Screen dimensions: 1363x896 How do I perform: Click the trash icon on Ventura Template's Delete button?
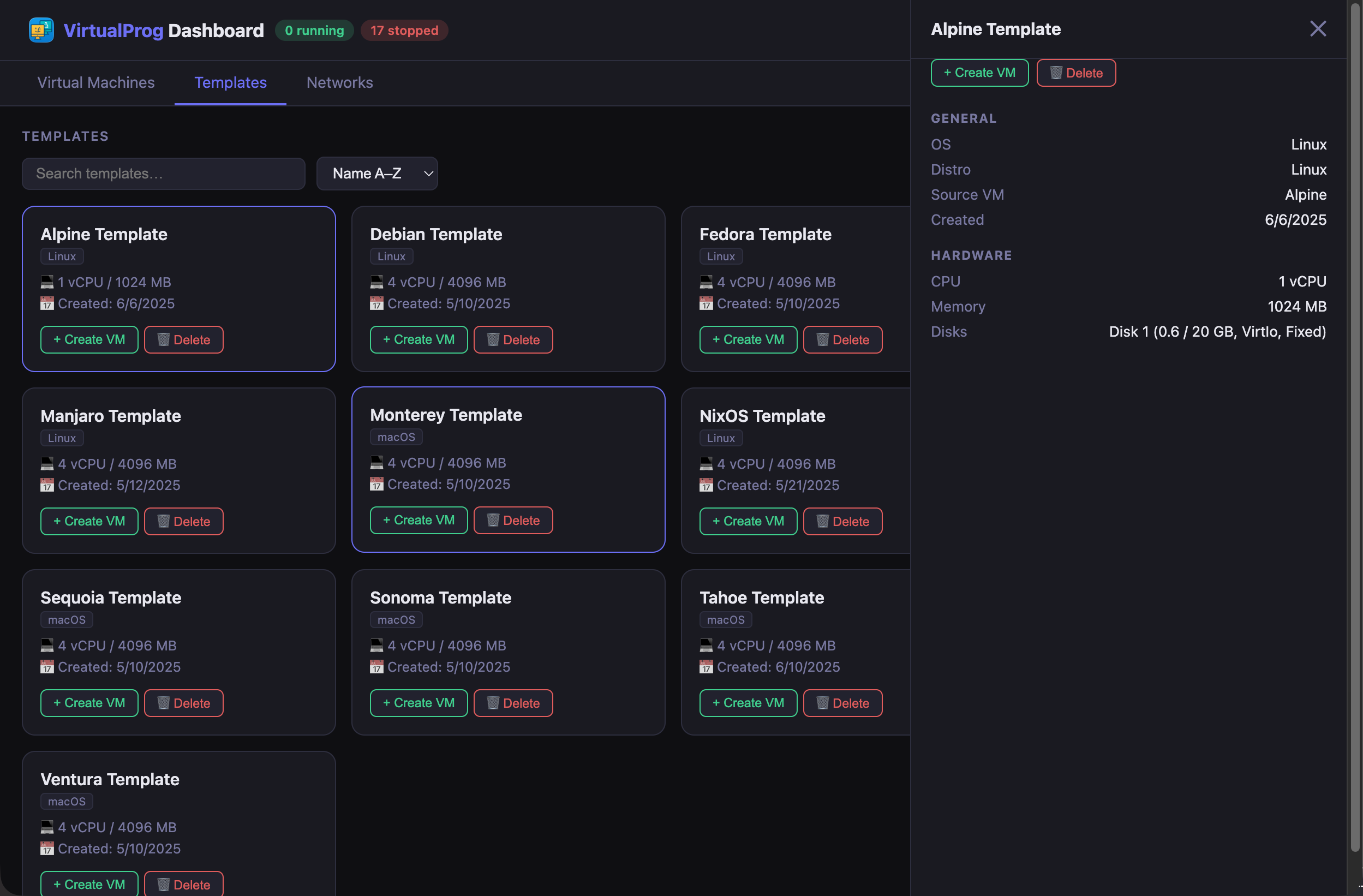point(163,884)
